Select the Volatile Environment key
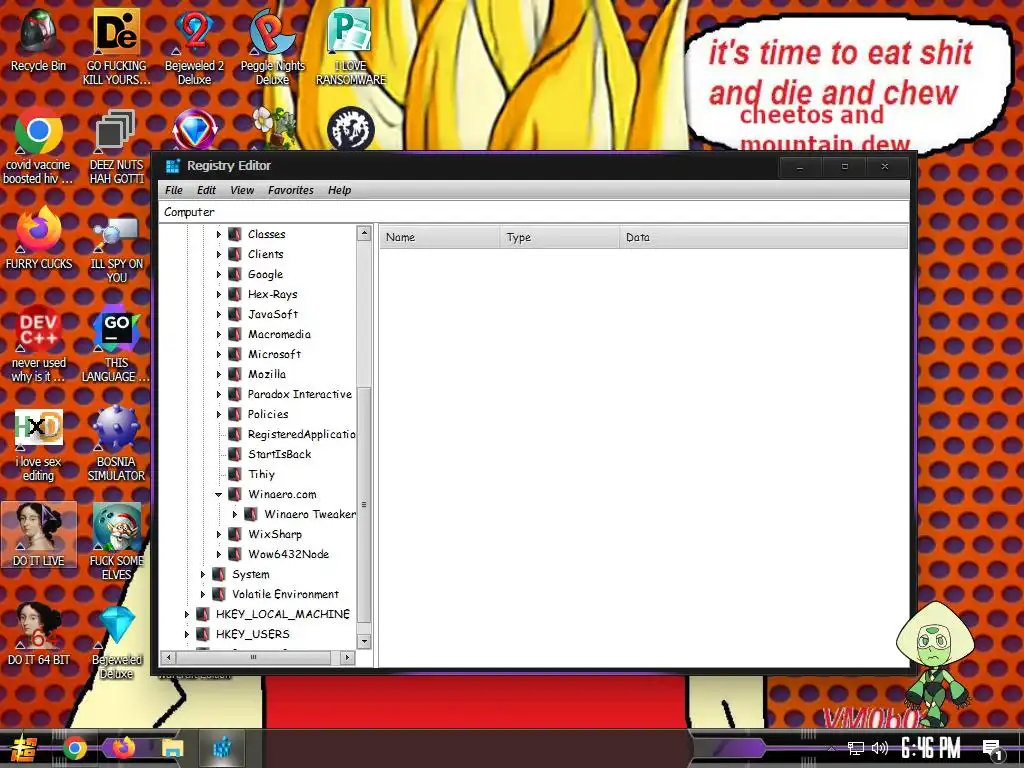This screenshot has width=1024, height=768. coord(285,594)
